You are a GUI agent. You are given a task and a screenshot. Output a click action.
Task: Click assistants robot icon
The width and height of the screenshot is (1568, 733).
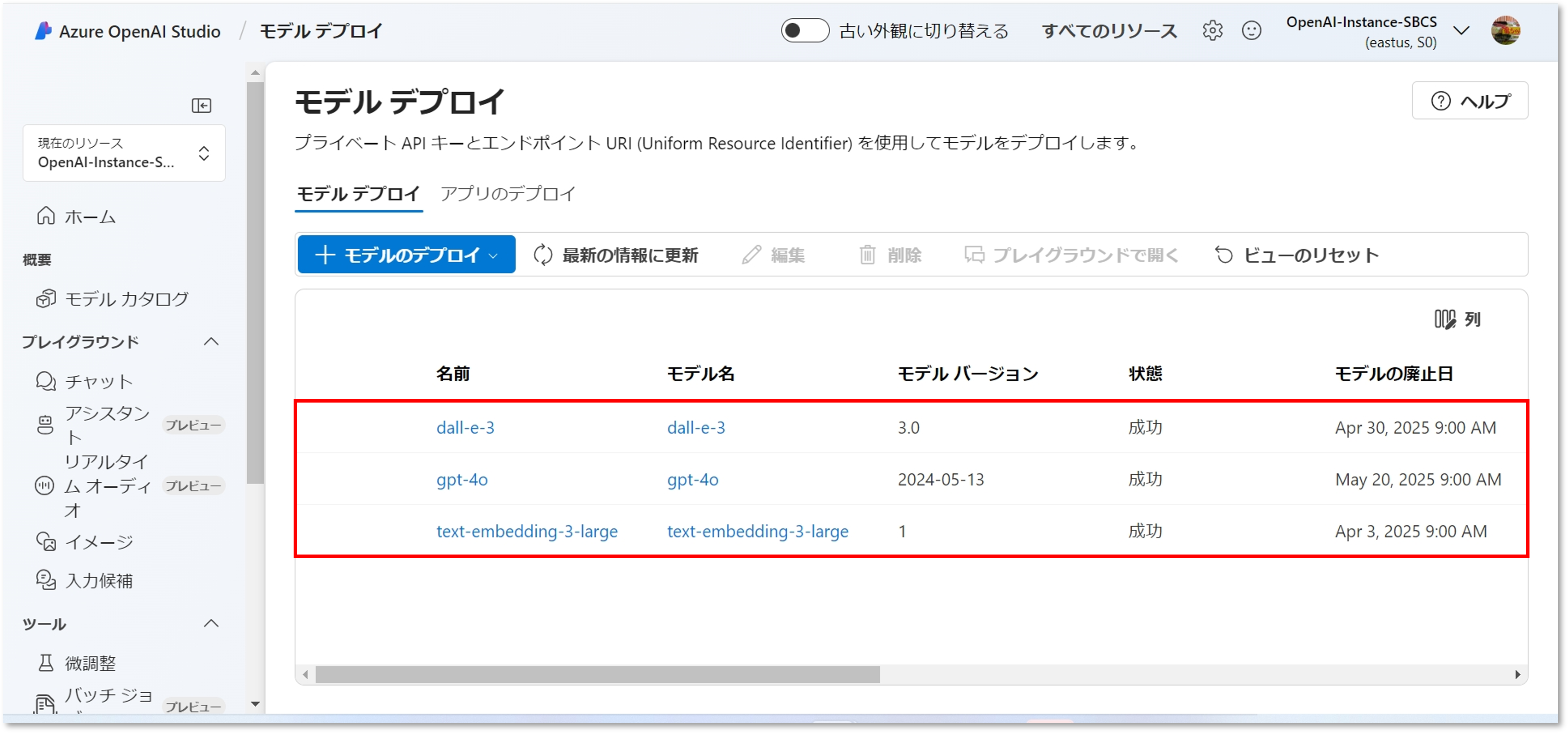(45, 425)
